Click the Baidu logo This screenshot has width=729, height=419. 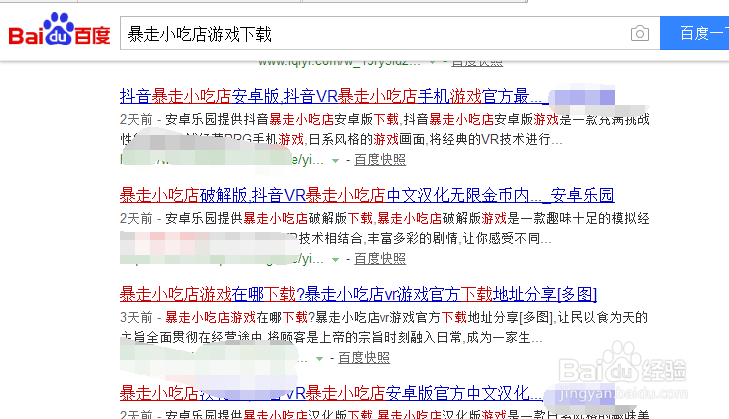coord(60,29)
